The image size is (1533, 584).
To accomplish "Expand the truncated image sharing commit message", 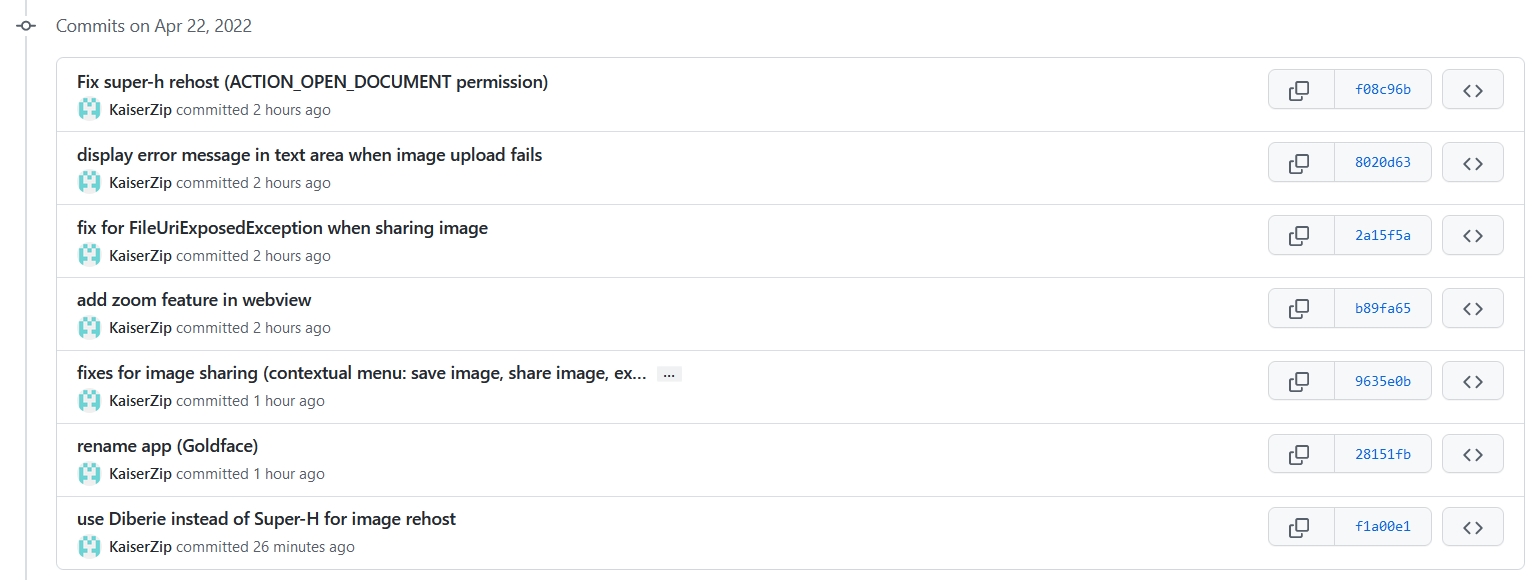I will coord(669,375).
